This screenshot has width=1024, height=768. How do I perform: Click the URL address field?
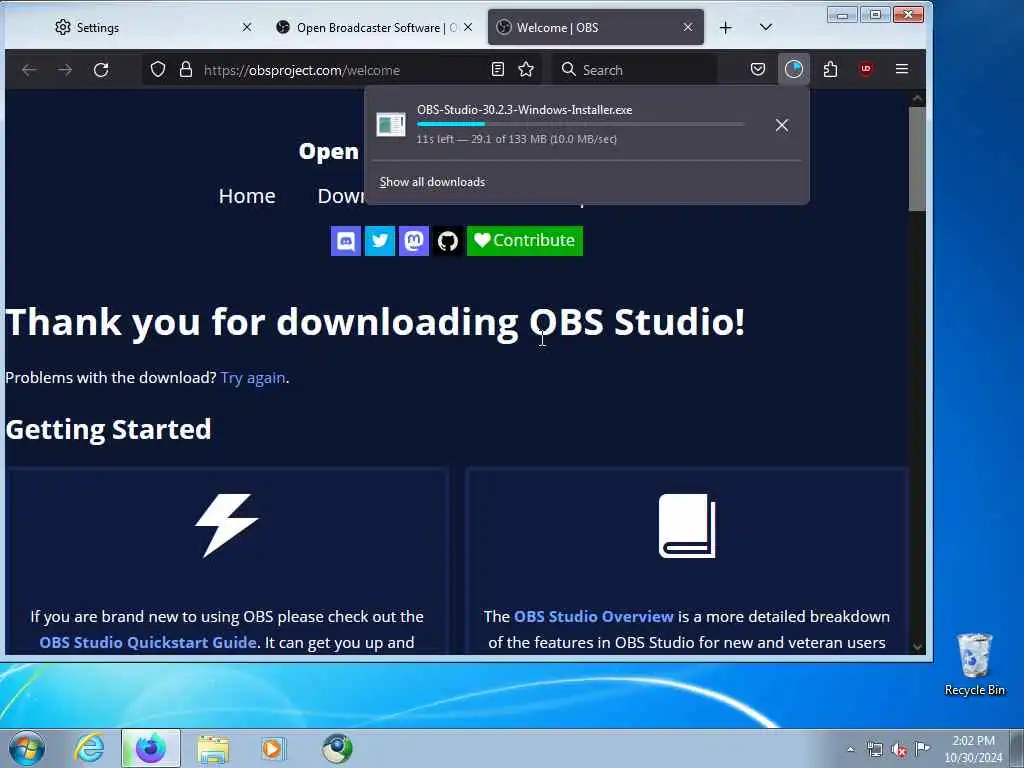[x=342, y=70]
